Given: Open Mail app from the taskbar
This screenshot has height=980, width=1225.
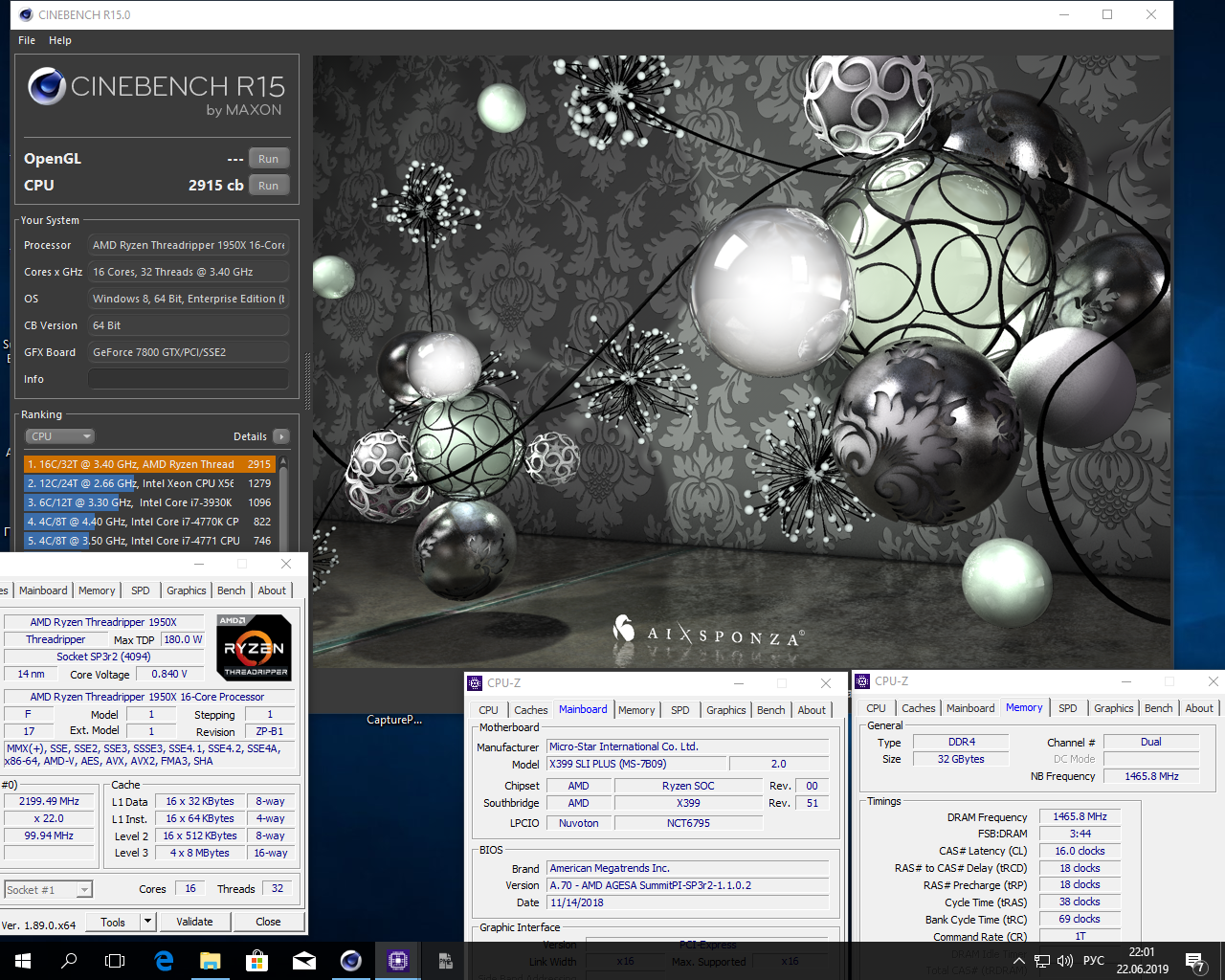Looking at the screenshot, I should coord(304,961).
